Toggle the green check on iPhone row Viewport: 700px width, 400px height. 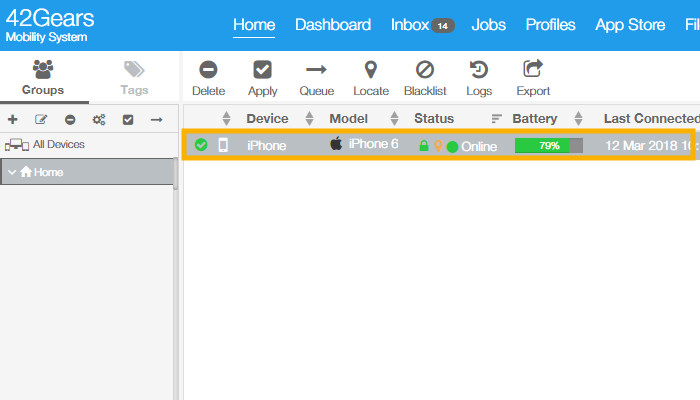(x=201, y=145)
